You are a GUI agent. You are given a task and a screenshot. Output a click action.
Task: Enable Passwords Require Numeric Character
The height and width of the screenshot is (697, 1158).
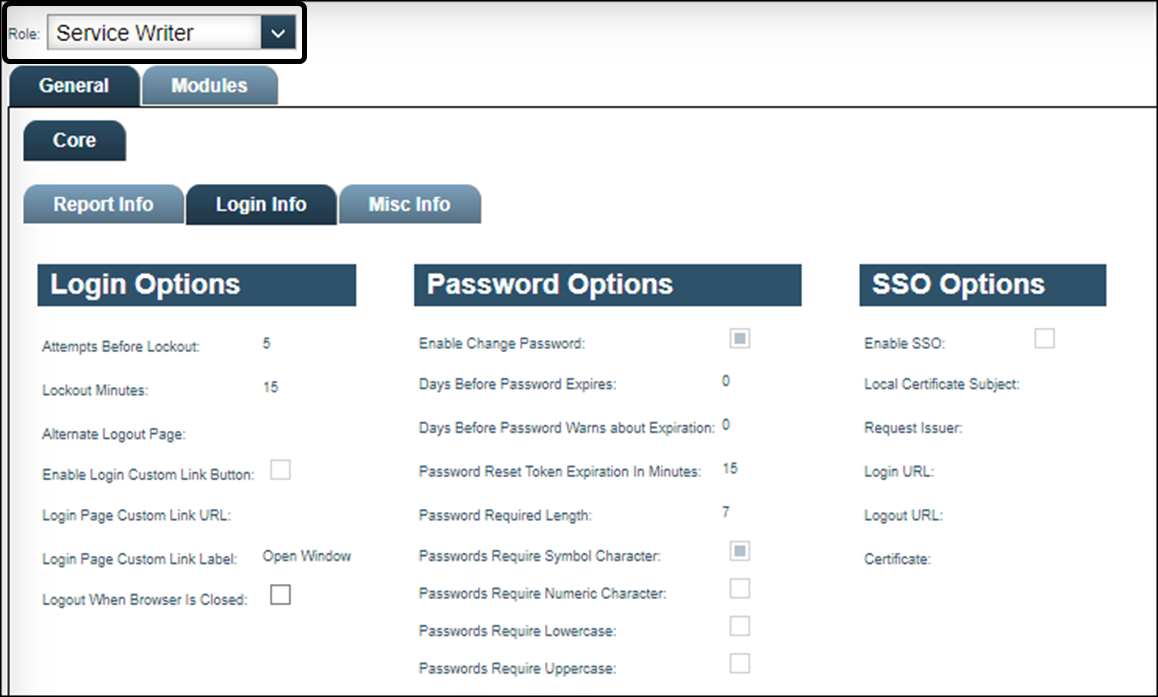pyautogui.click(x=740, y=588)
